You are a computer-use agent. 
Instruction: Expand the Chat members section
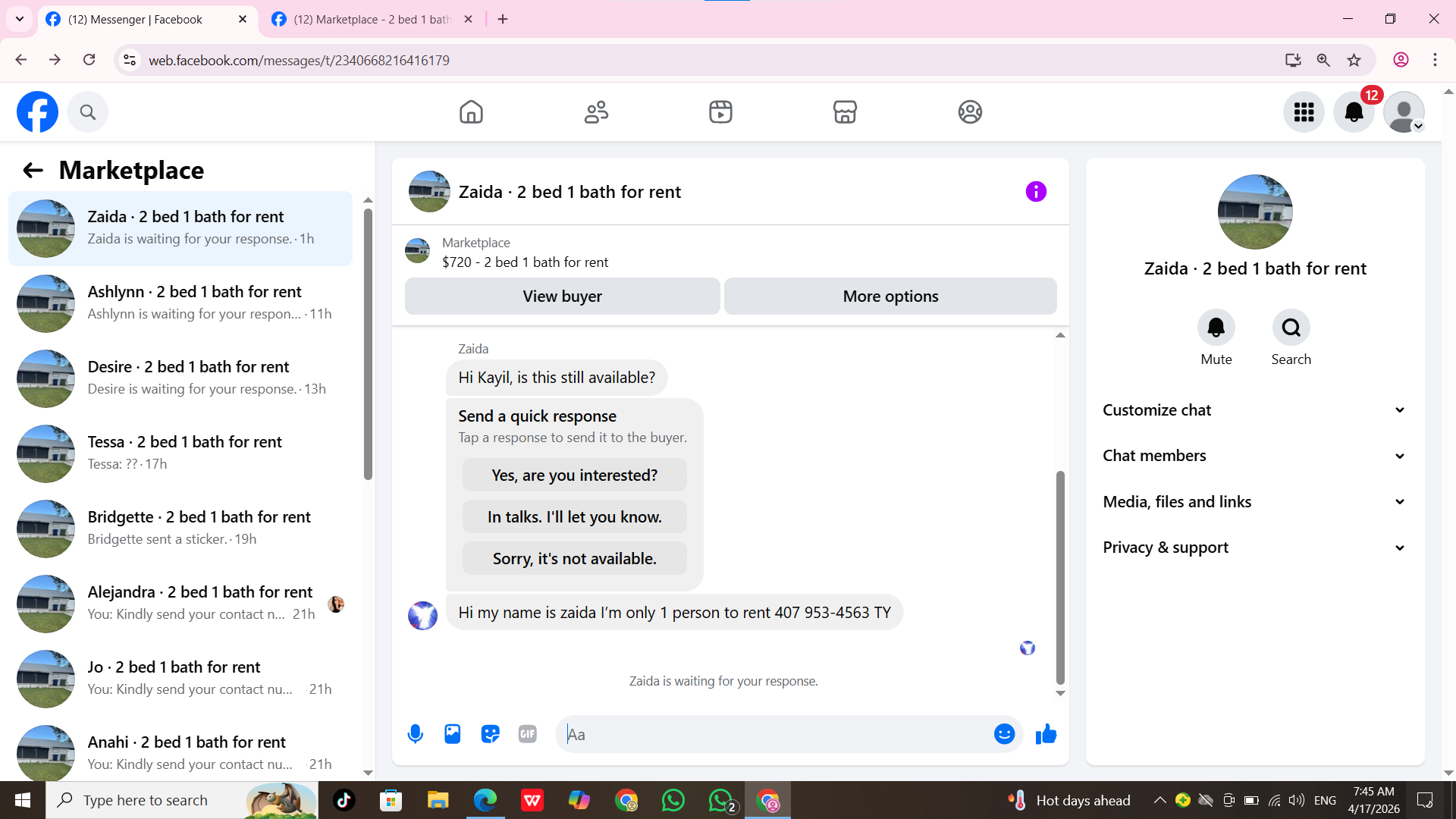[x=1254, y=456]
